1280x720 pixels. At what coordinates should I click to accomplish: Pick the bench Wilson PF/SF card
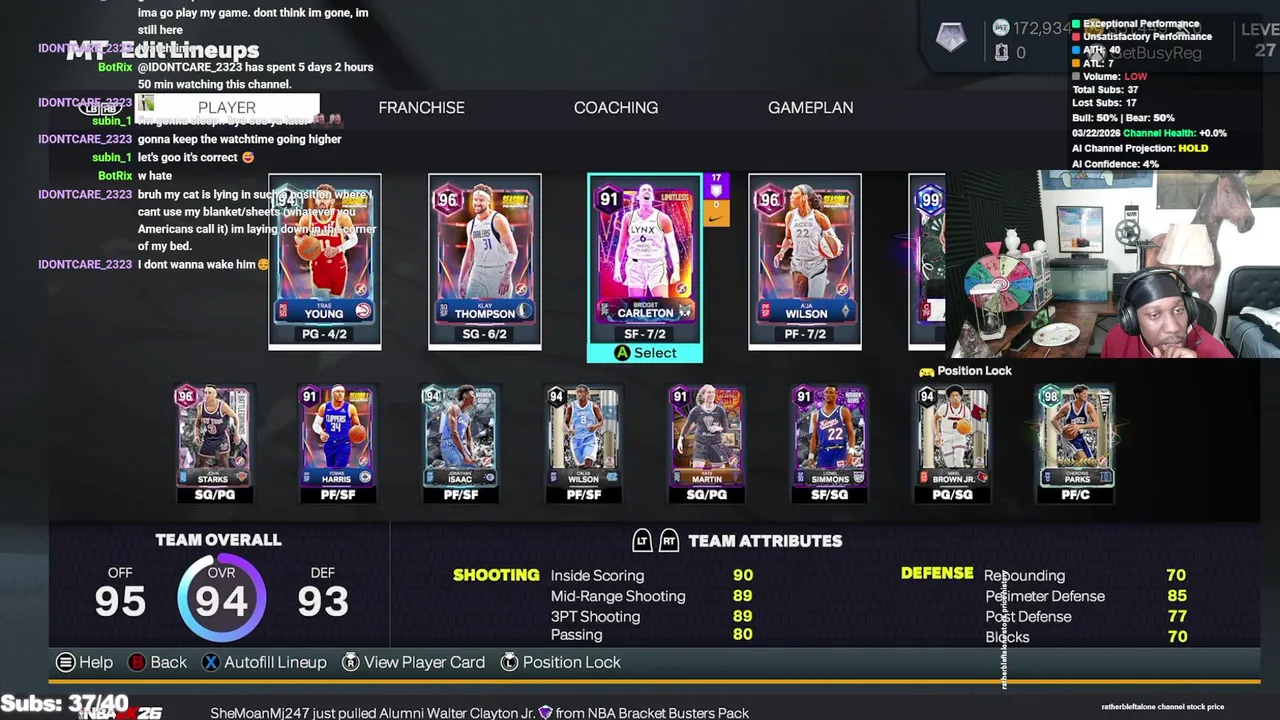click(583, 443)
